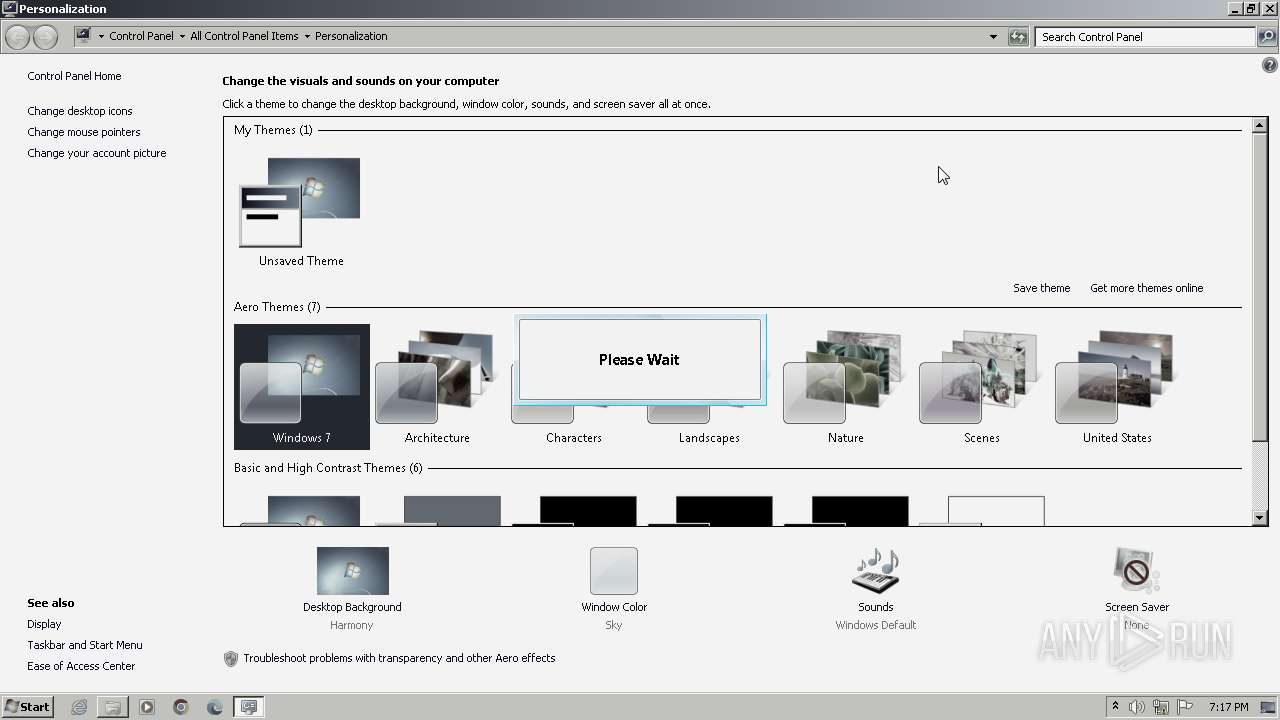Click the volume speaker tray icon
The height and width of the screenshot is (720, 1280).
pyautogui.click(x=1137, y=707)
